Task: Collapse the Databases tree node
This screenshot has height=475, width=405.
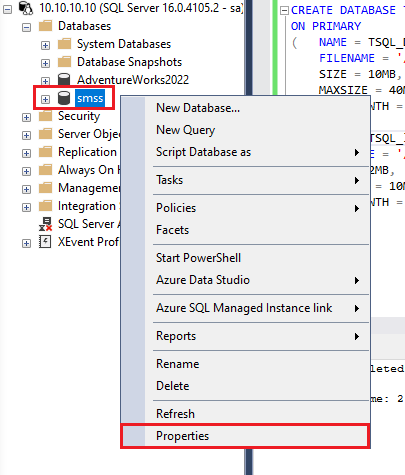Action: 26,27
